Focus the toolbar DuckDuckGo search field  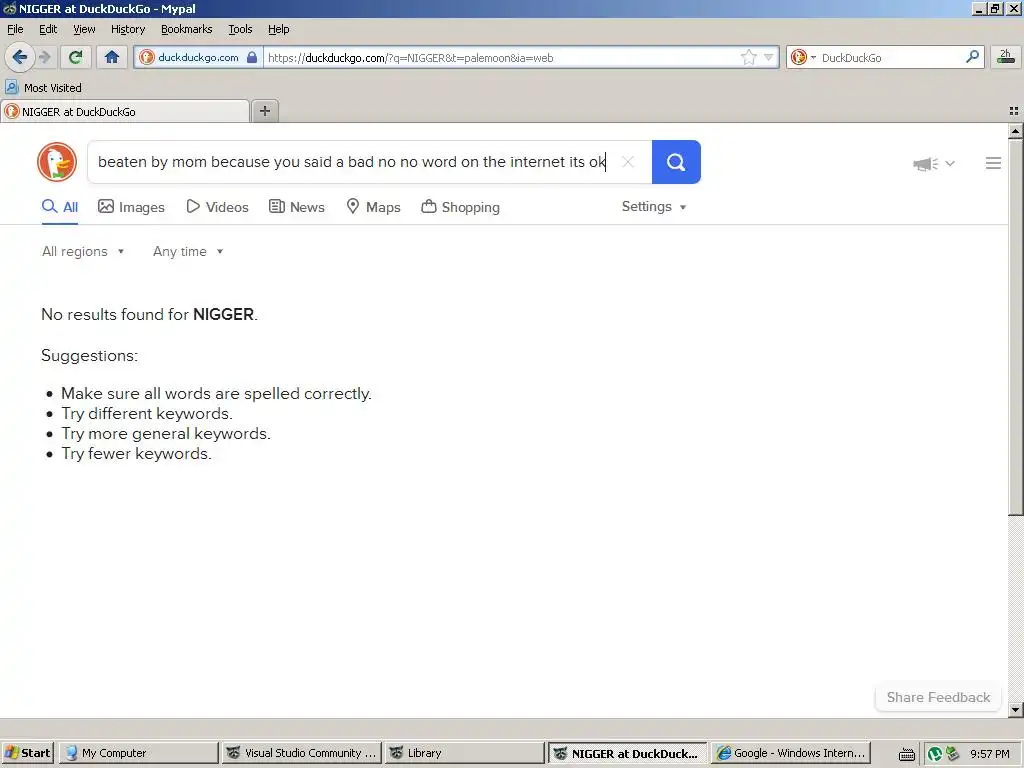(x=891, y=57)
